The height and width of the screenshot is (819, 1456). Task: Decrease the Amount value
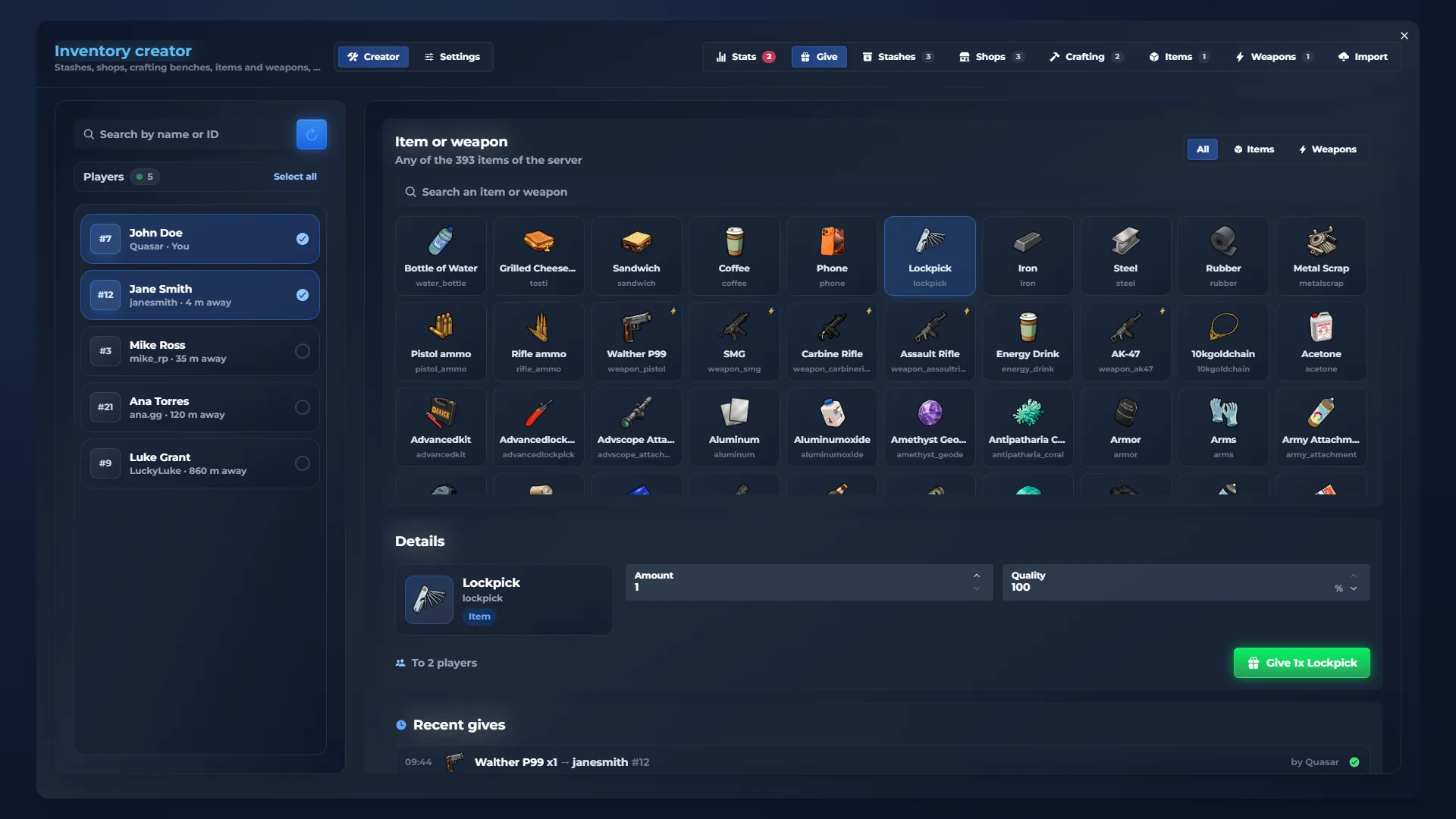[977, 588]
